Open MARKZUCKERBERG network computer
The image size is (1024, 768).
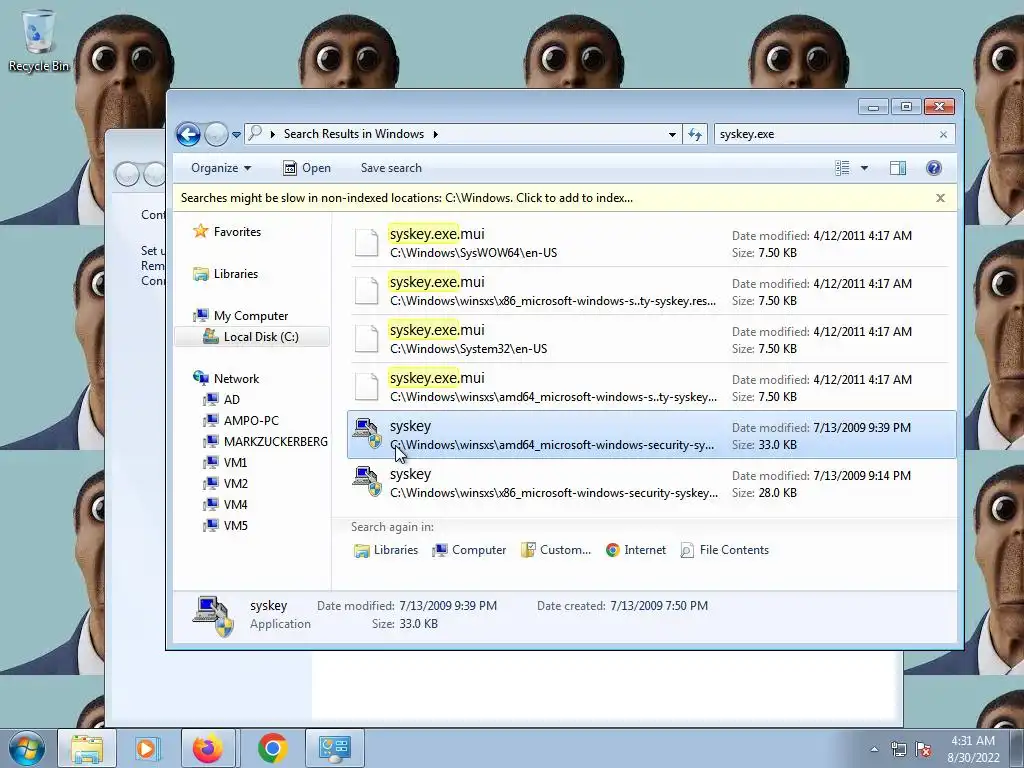coord(265,441)
